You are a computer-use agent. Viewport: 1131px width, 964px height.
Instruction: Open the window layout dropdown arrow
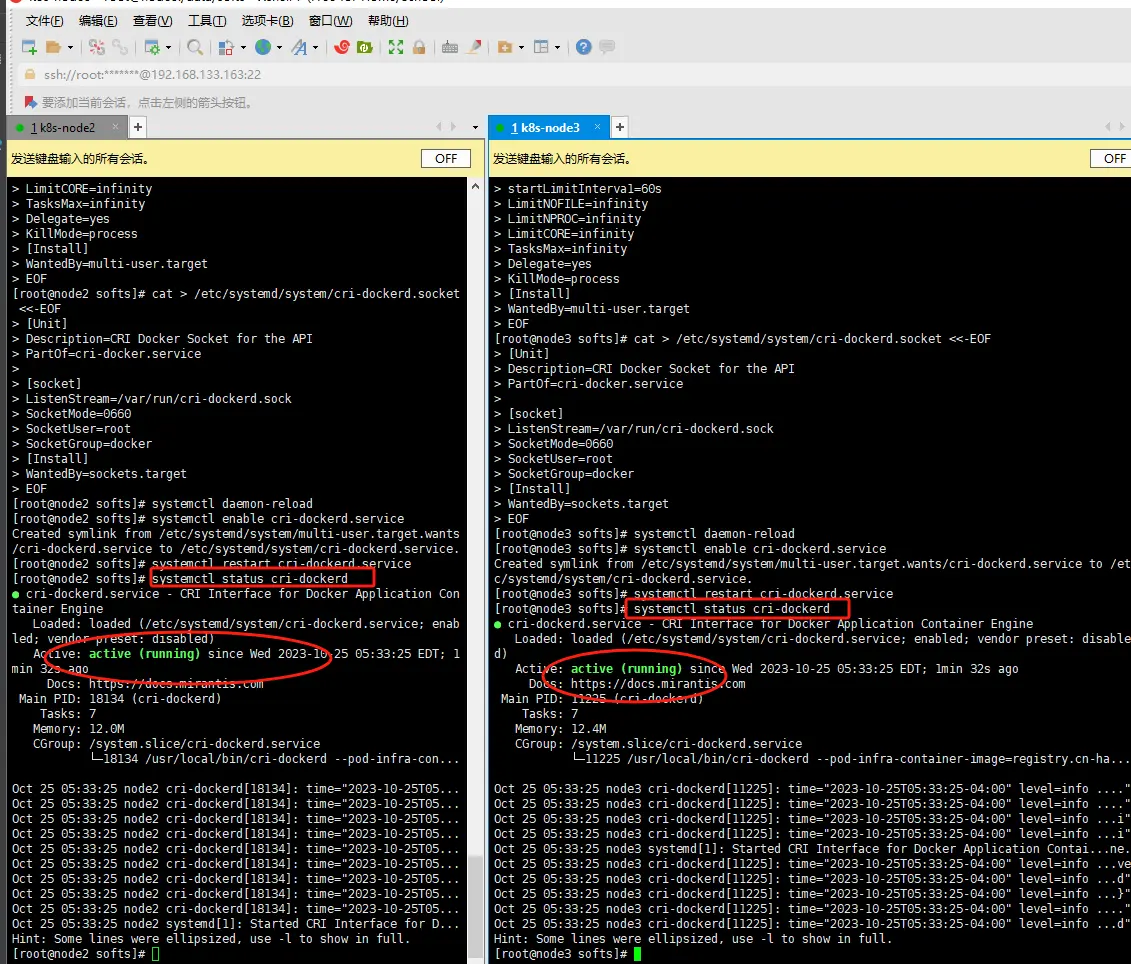click(x=557, y=47)
